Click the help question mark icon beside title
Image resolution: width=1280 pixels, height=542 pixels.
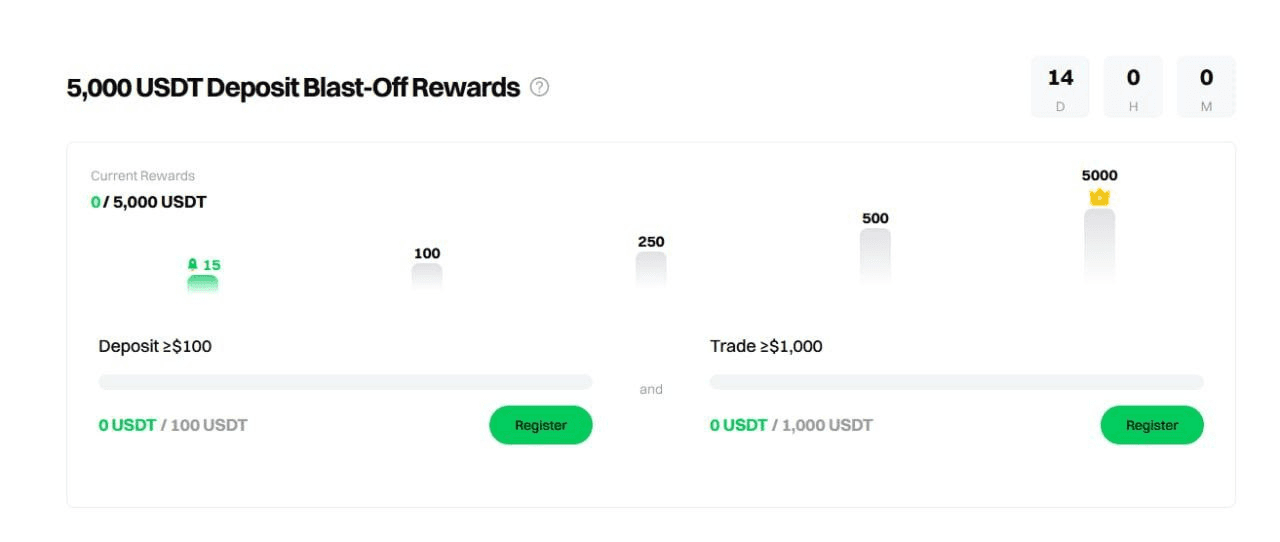(x=540, y=87)
